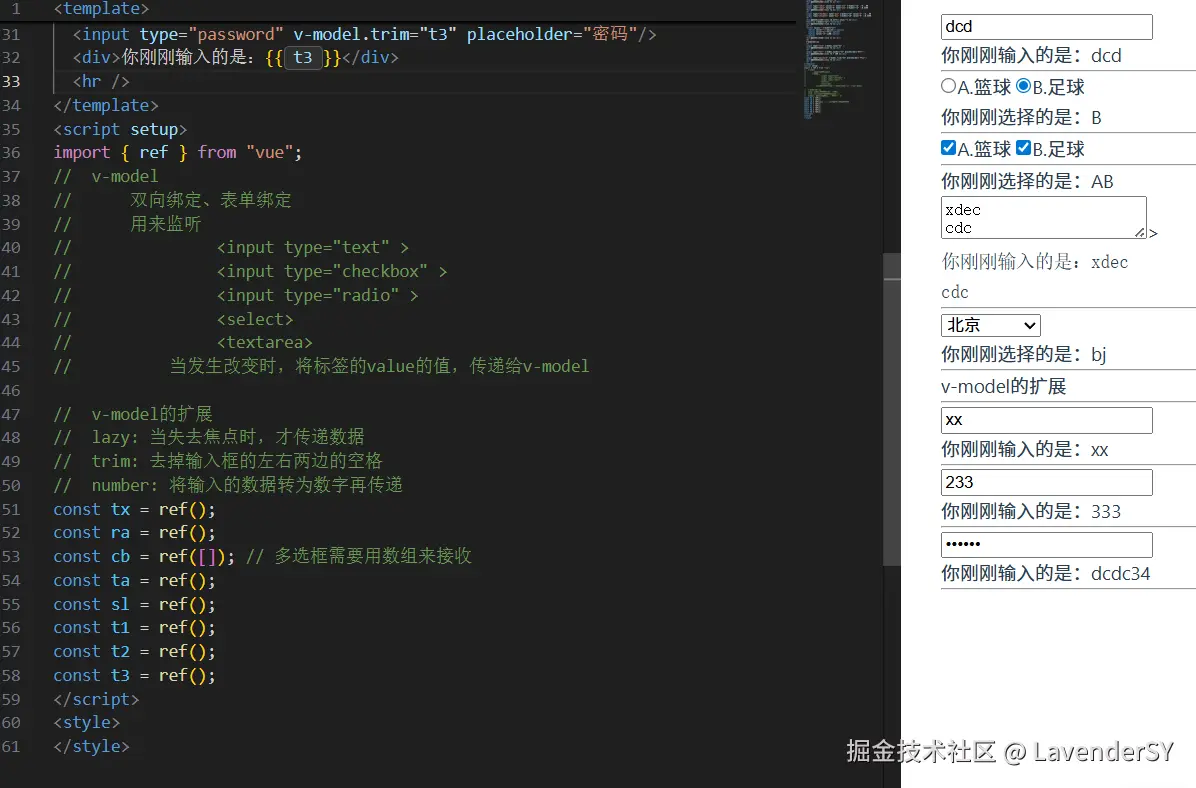Focus the textarea containing xdec cdc
The width and height of the screenshot is (1196, 788).
point(1040,217)
